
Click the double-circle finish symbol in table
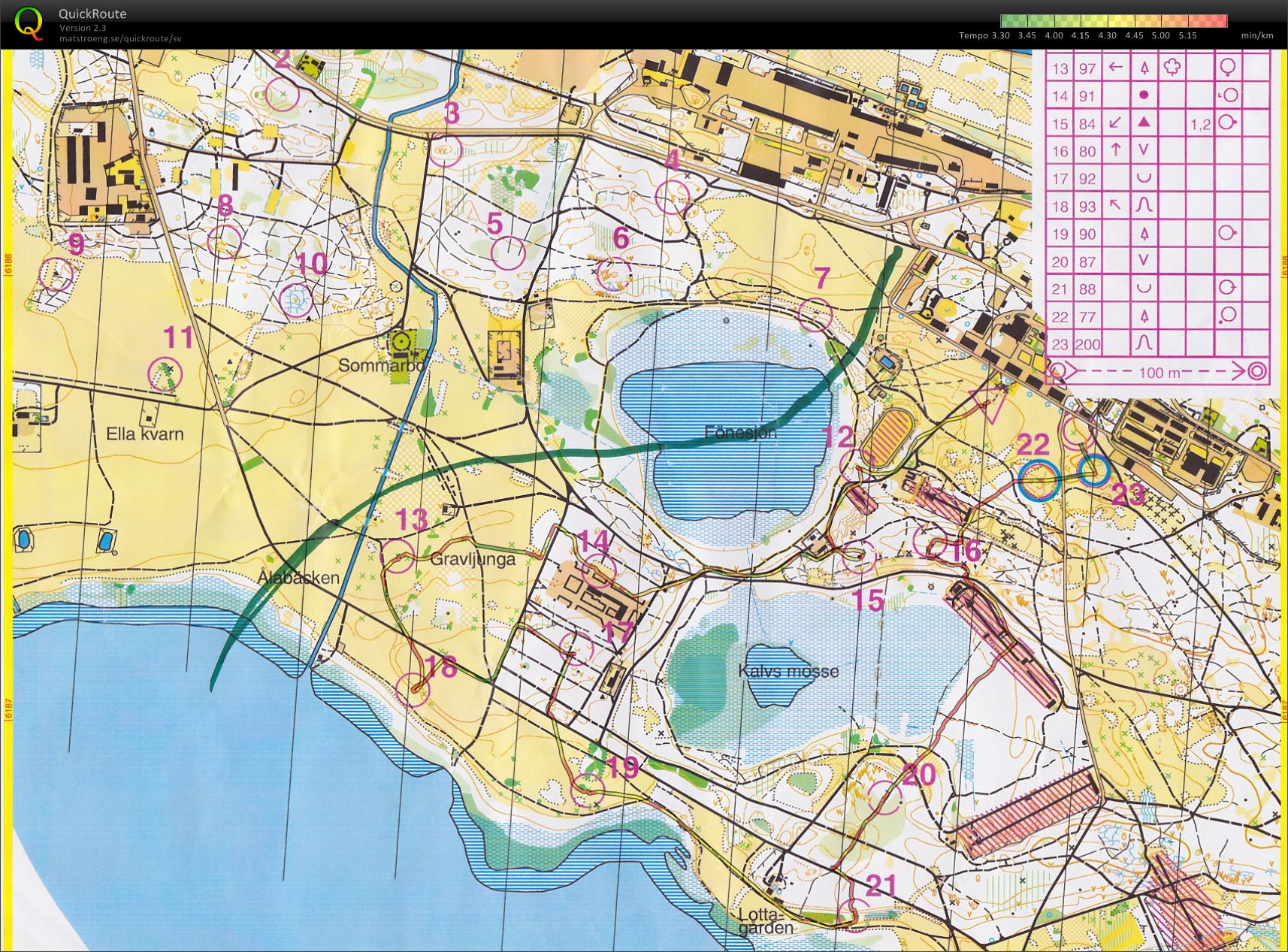[1256, 371]
